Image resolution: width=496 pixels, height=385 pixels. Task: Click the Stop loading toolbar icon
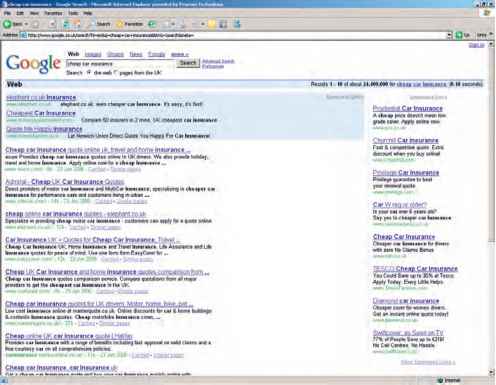coord(52,24)
